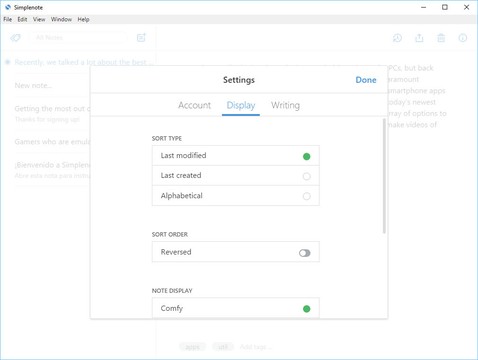
Task: Open the tags sidebar icon
Action: coord(16,38)
